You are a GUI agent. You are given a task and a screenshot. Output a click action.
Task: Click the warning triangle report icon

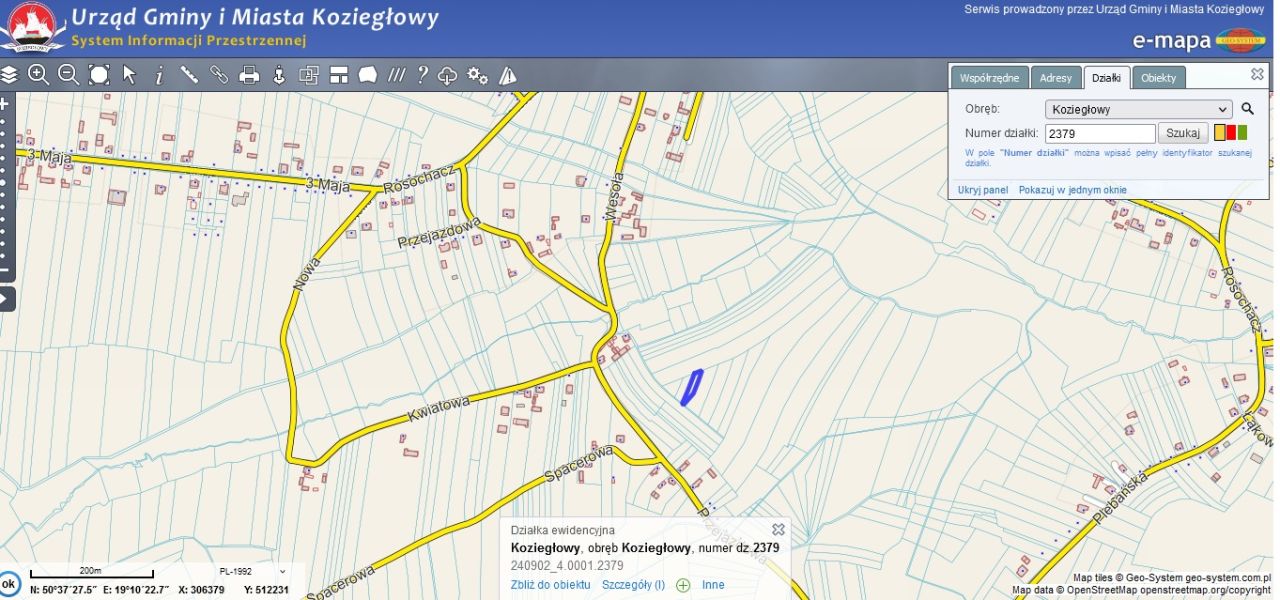click(x=507, y=75)
